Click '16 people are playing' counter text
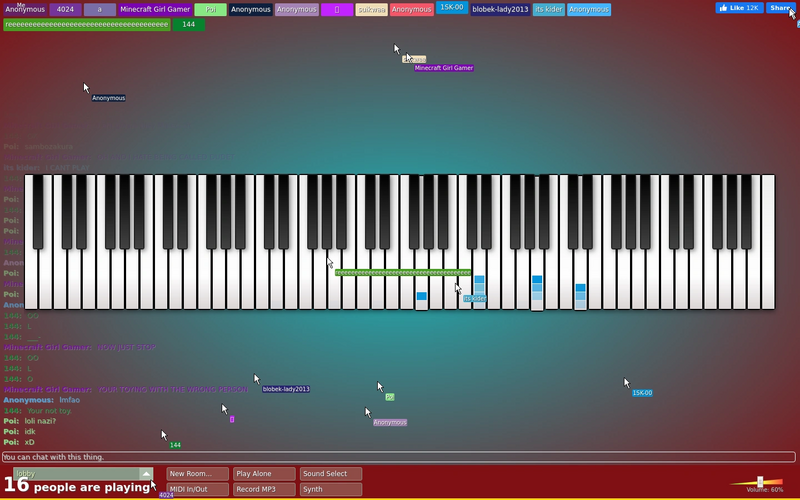Viewport: 800px width, 500px height. pos(77,486)
